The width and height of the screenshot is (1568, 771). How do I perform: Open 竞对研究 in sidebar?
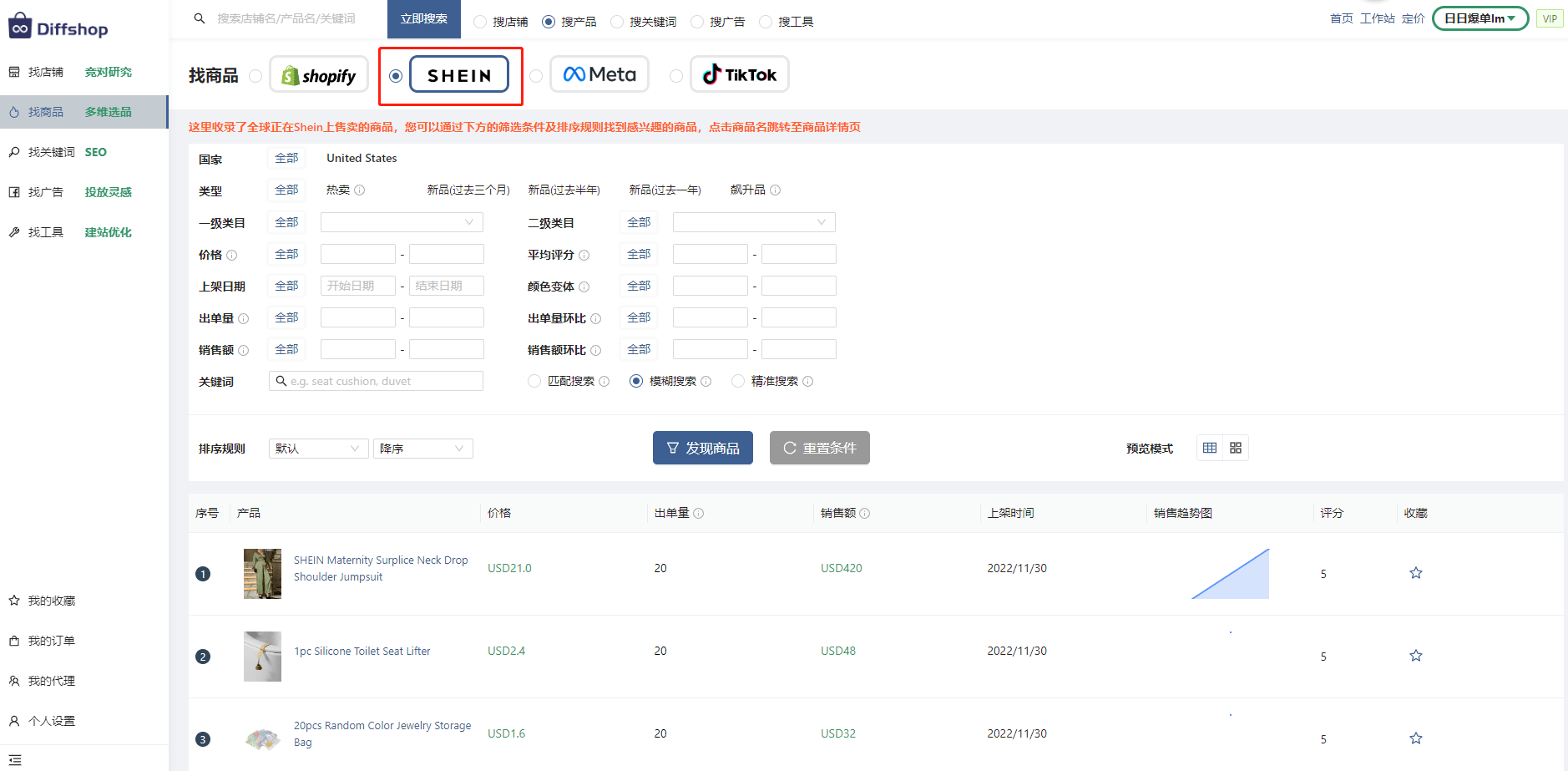109,72
